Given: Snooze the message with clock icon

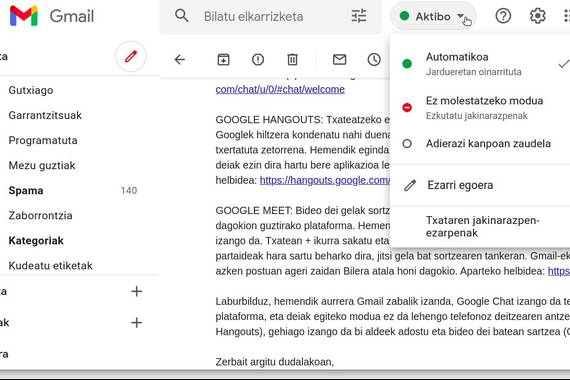Looking at the screenshot, I should coord(374,59).
